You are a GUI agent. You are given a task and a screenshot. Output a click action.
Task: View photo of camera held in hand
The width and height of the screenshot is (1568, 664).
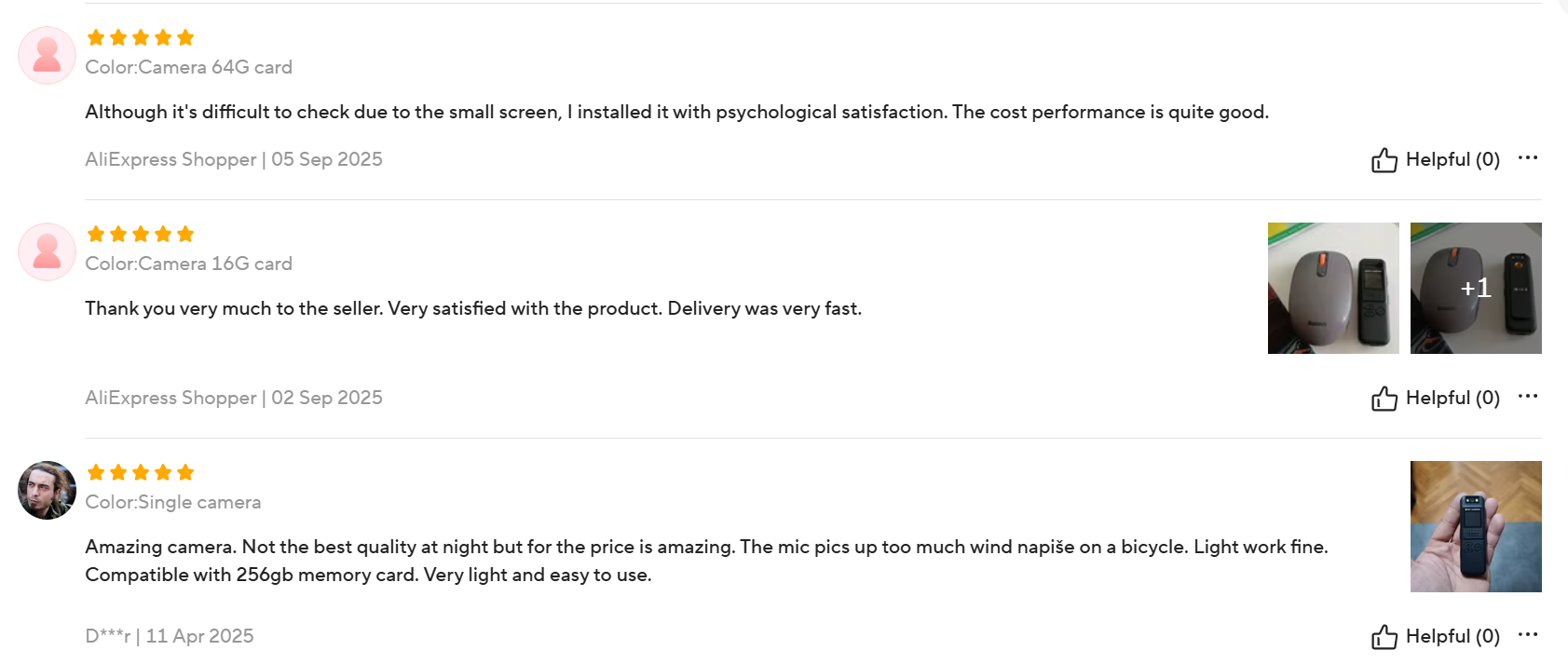(x=1475, y=526)
